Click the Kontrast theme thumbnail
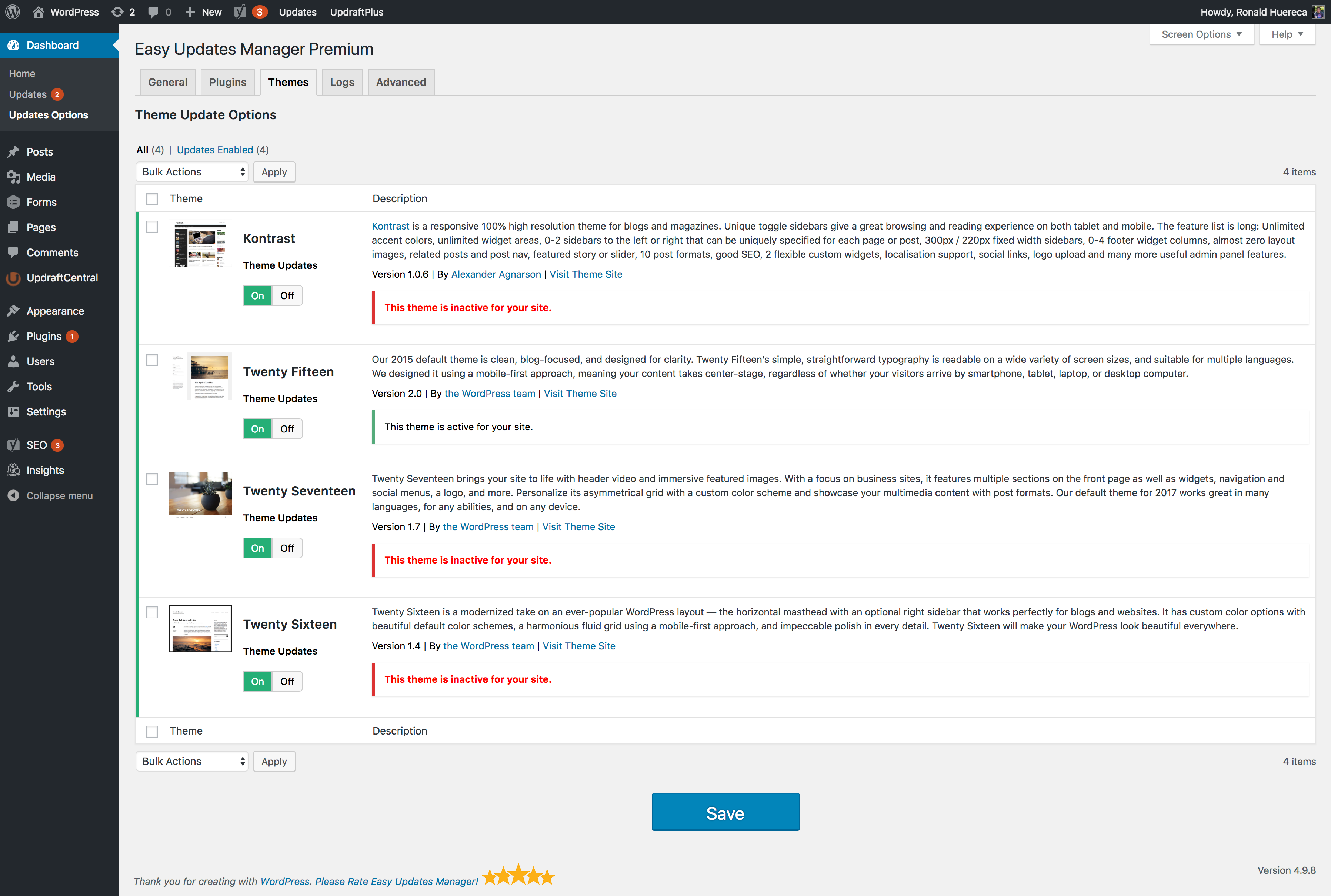 coord(200,244)
